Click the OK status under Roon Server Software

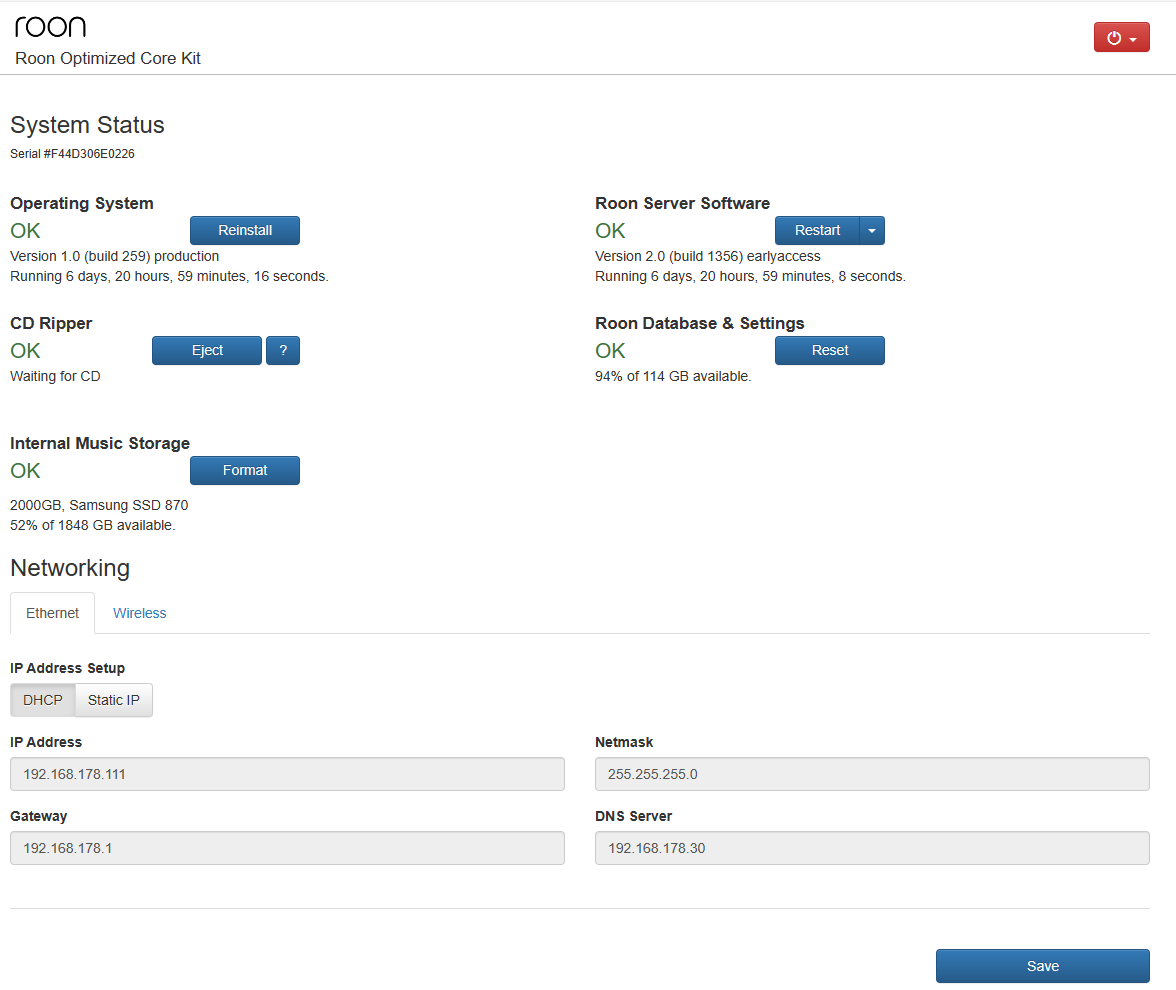(610, 231)
